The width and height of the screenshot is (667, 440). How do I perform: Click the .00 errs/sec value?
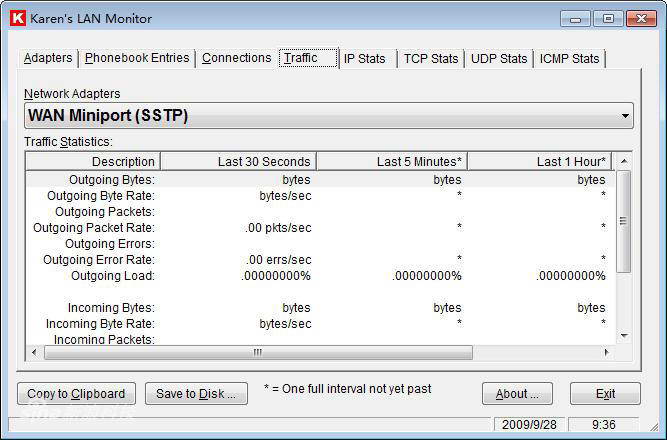(278, 260)
